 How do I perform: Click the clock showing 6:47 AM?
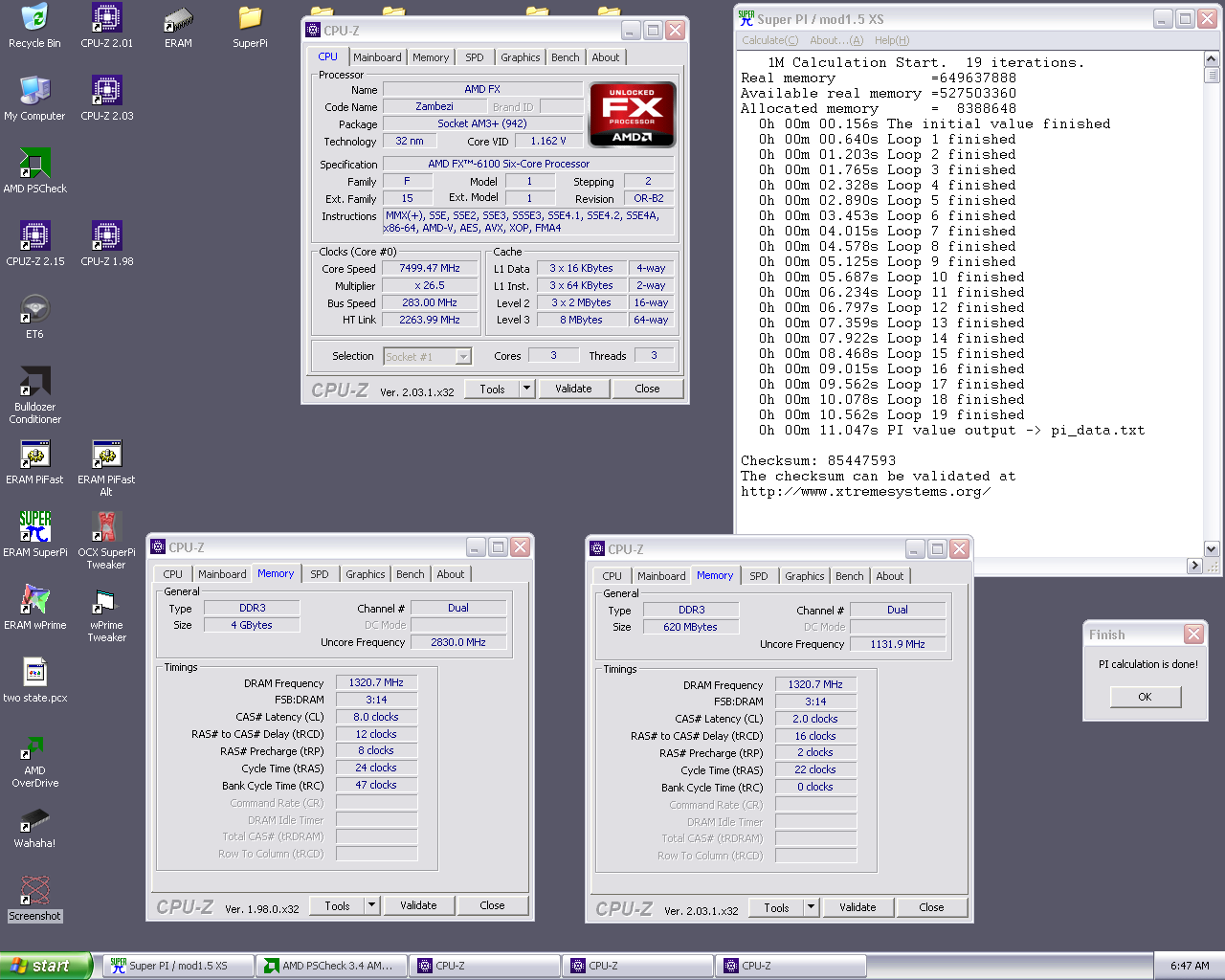tap(1189, 967)
